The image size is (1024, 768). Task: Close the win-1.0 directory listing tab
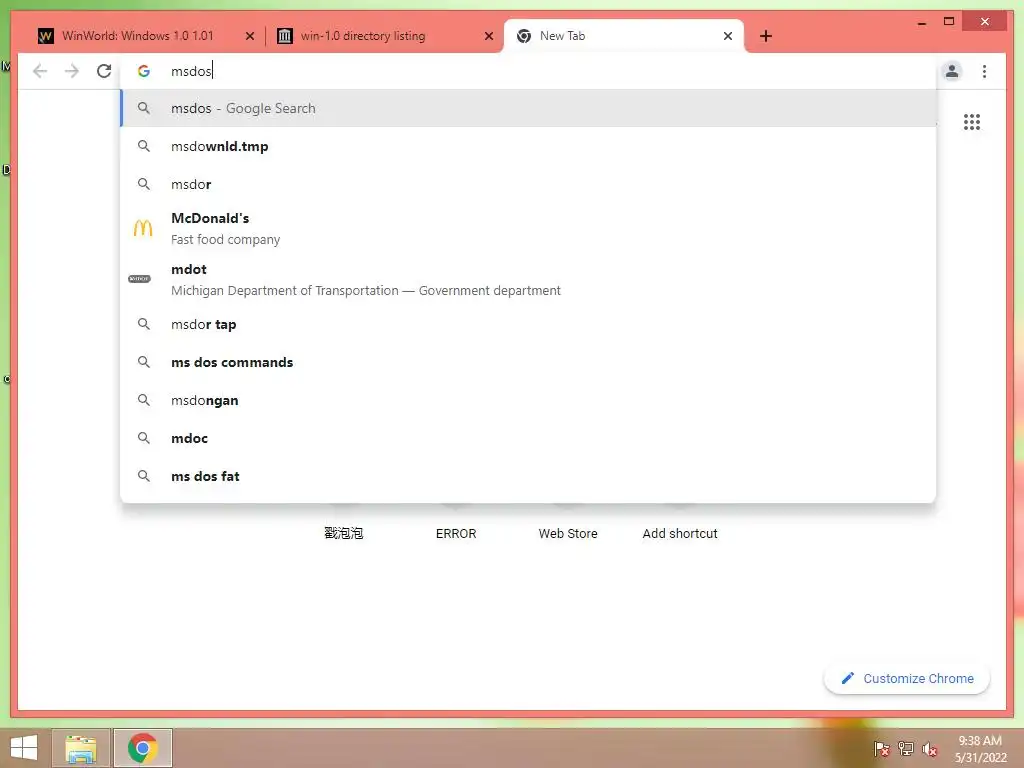(x=488, y=36)
